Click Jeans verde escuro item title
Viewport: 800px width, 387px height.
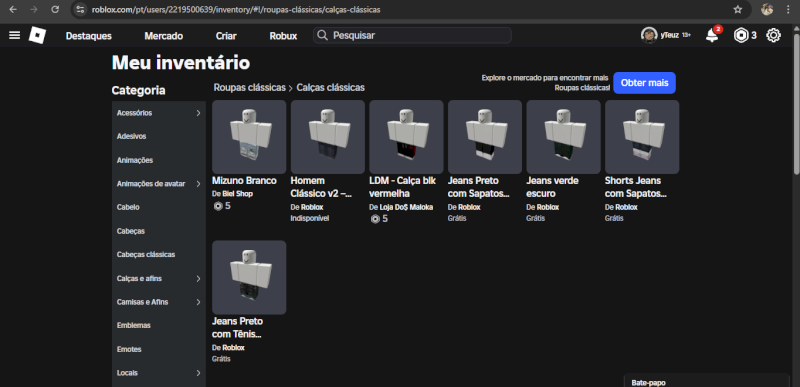(x=553, y=187)
